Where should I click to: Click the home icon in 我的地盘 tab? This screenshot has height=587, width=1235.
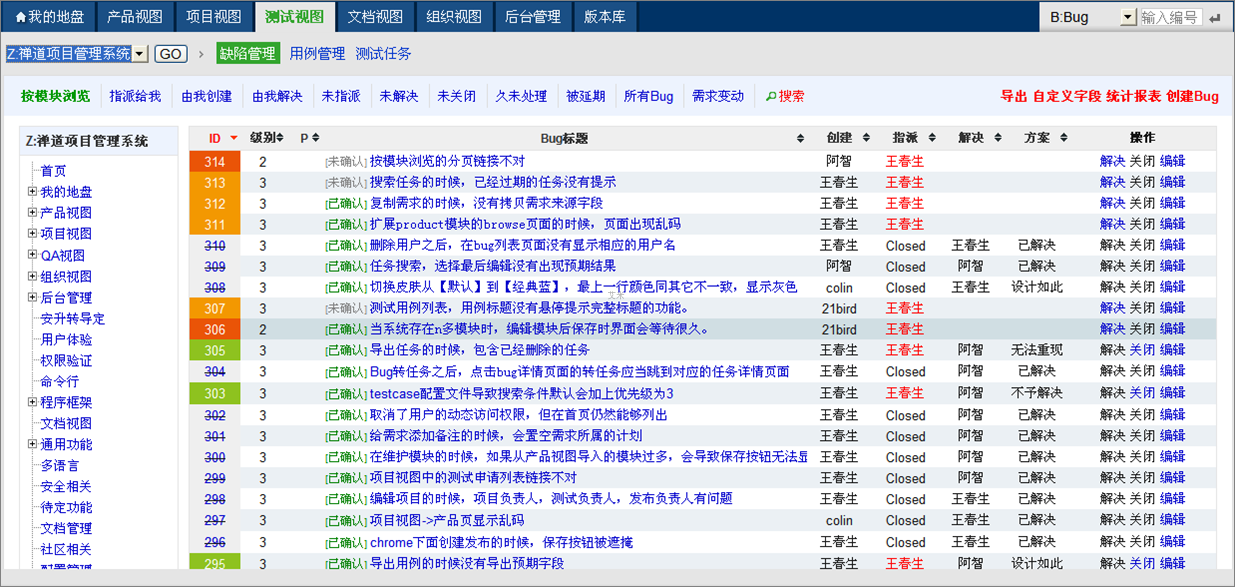(x=20, y=17)
